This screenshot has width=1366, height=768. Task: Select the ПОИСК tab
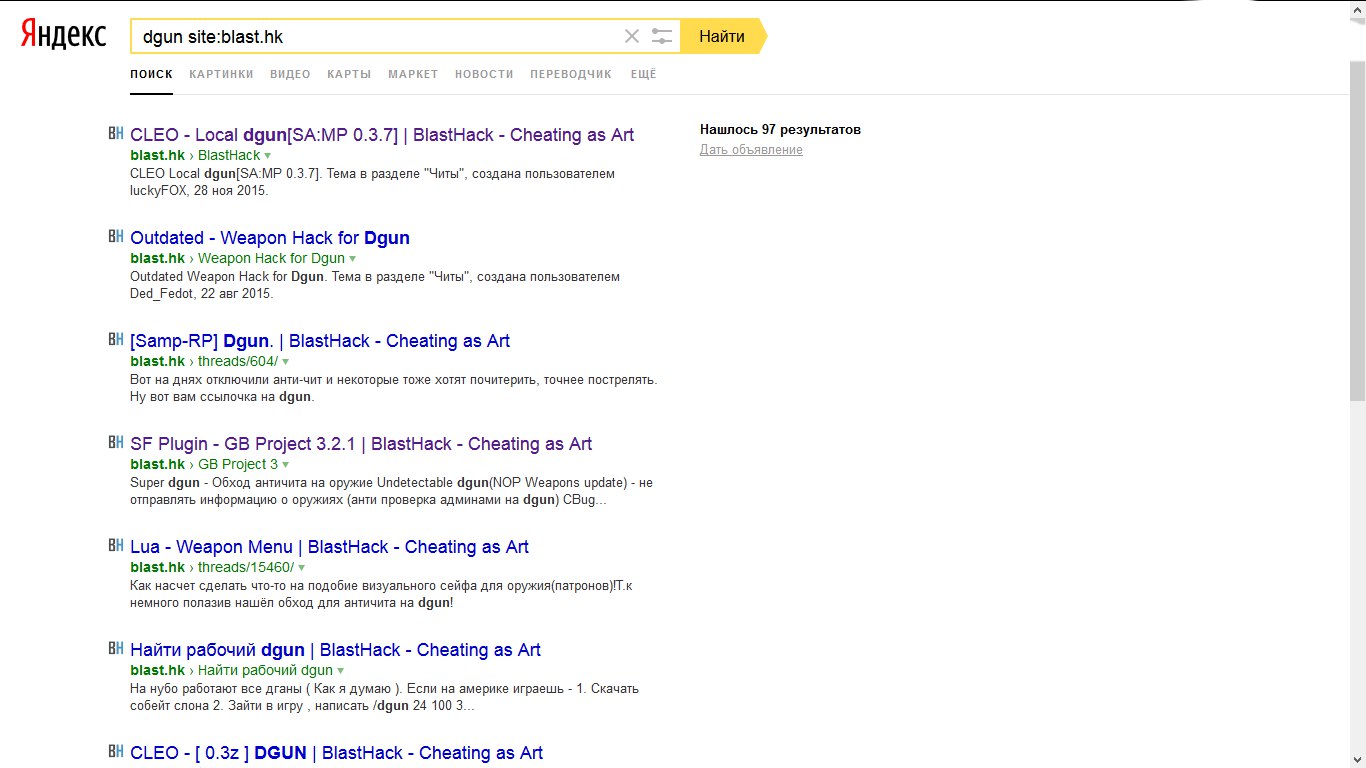151,74
